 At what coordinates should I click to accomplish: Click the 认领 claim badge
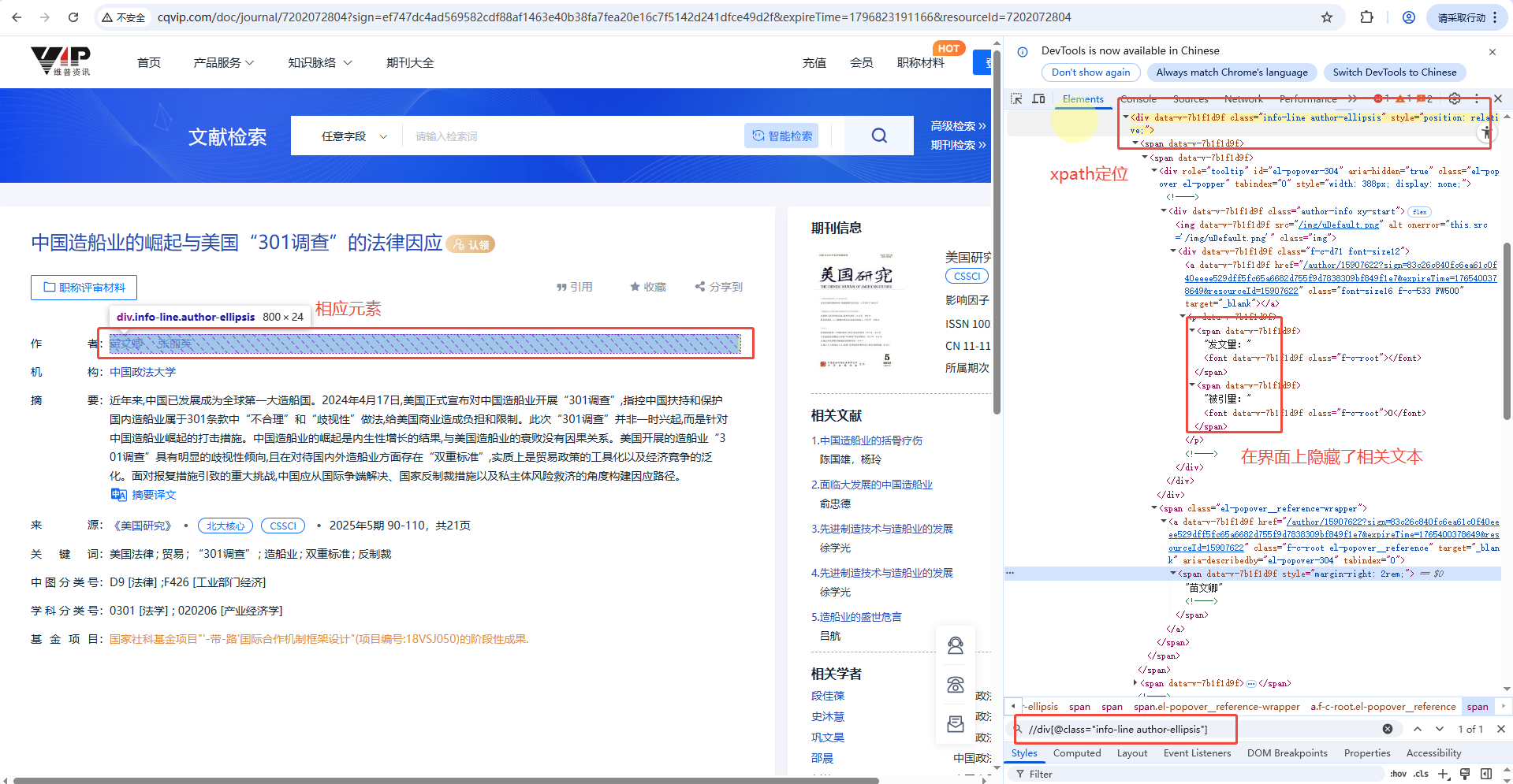coord(471,244)
